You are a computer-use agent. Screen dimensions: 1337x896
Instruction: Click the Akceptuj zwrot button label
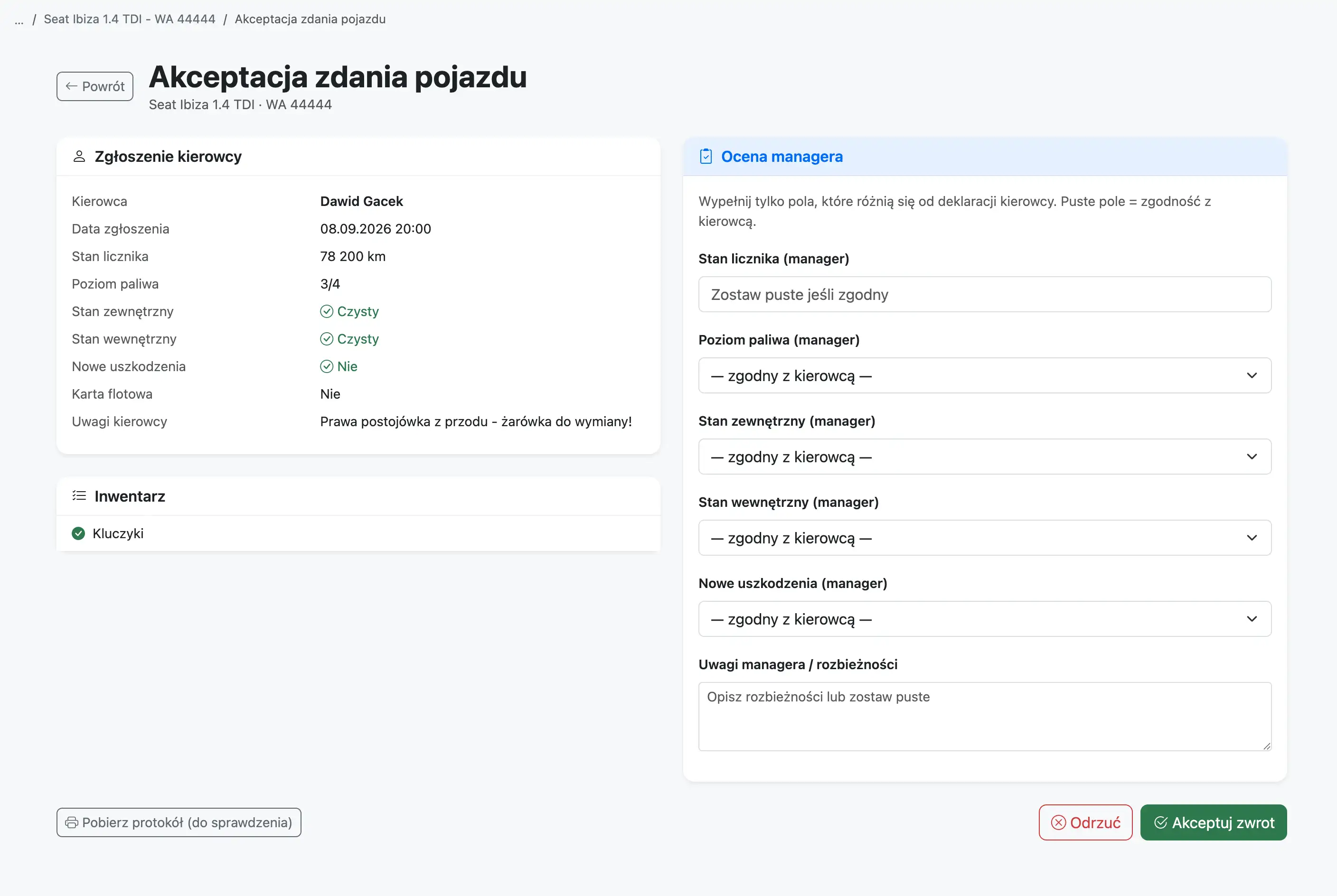coord(1223,823)
